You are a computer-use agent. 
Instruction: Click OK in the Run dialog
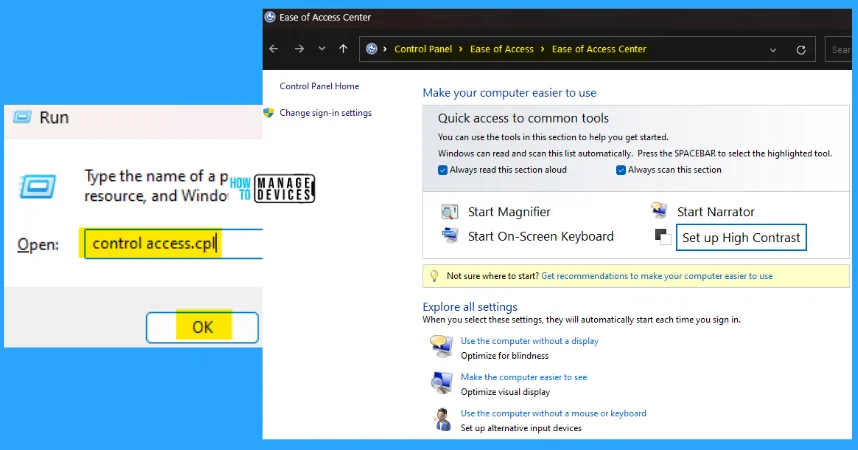tap(202, 327)
